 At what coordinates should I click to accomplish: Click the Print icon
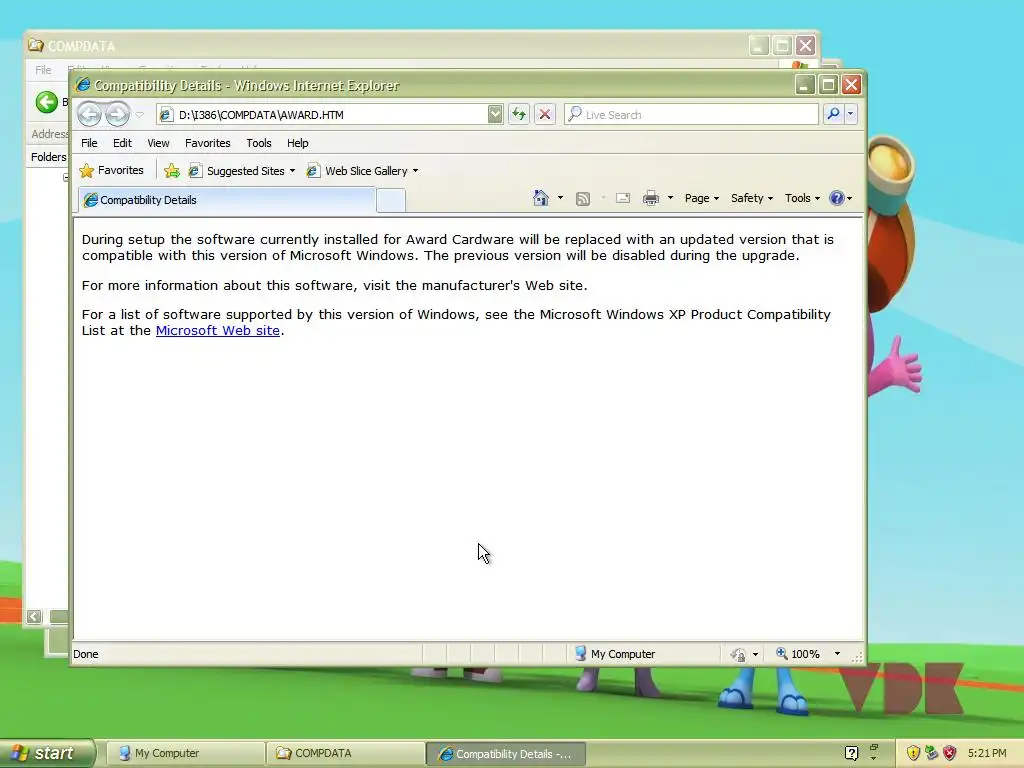click(651, 198)
